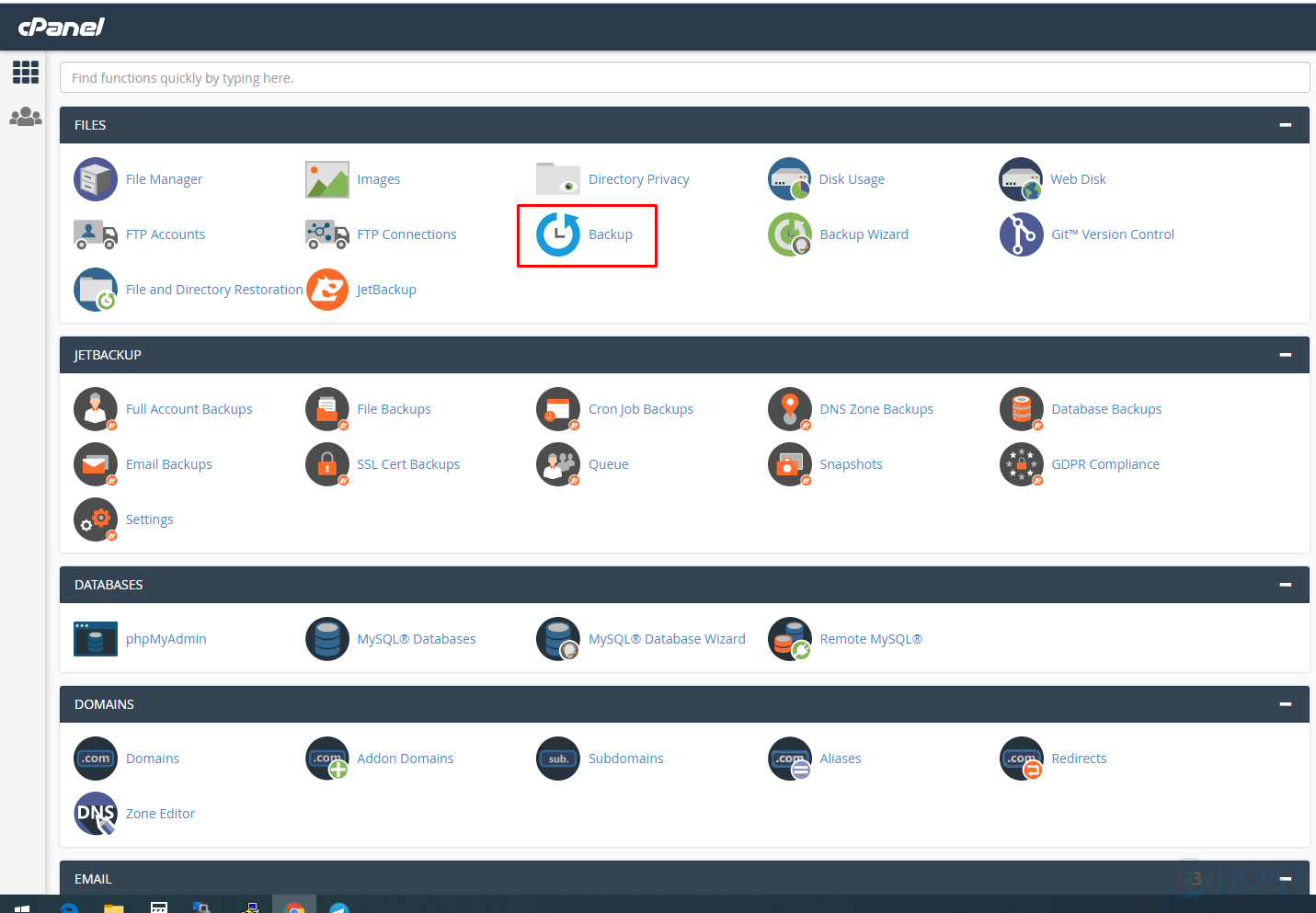Open the Snapshots camera icon
Viewport: 1316px width, 913px height.
790,464
